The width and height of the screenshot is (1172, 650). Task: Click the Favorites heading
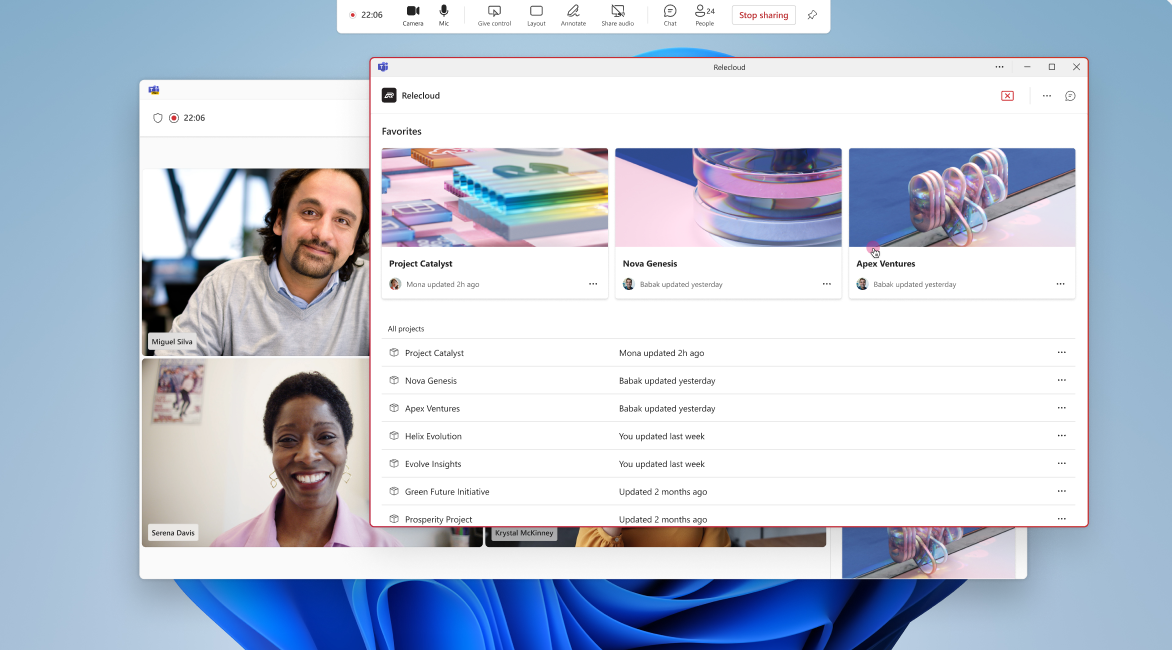[x=401, y=131]
